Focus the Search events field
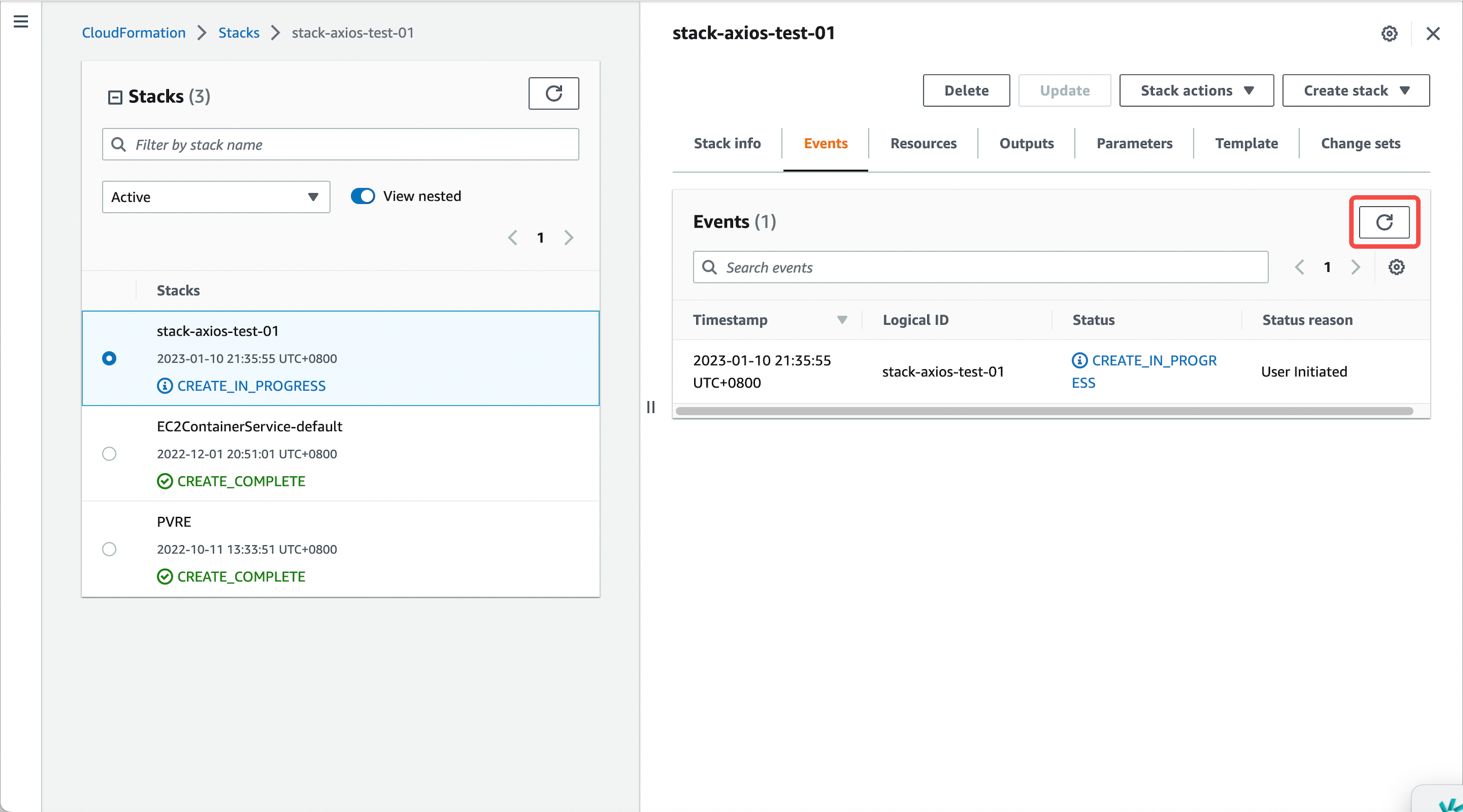The height and width of the screenshot is (812, 1463). pos(980,267)
